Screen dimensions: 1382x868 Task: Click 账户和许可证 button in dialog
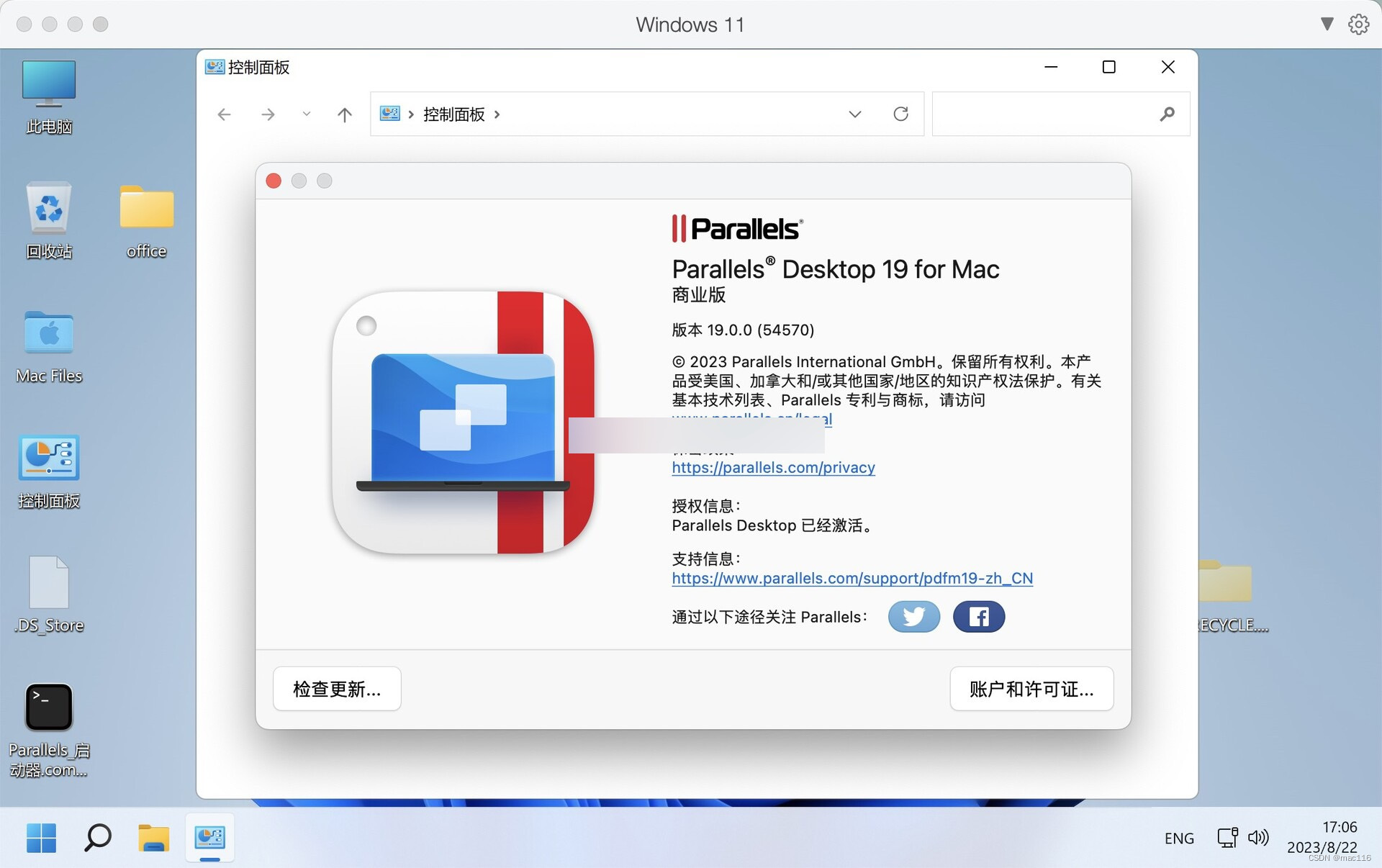pyautogui.click(x=1031, y=688)
